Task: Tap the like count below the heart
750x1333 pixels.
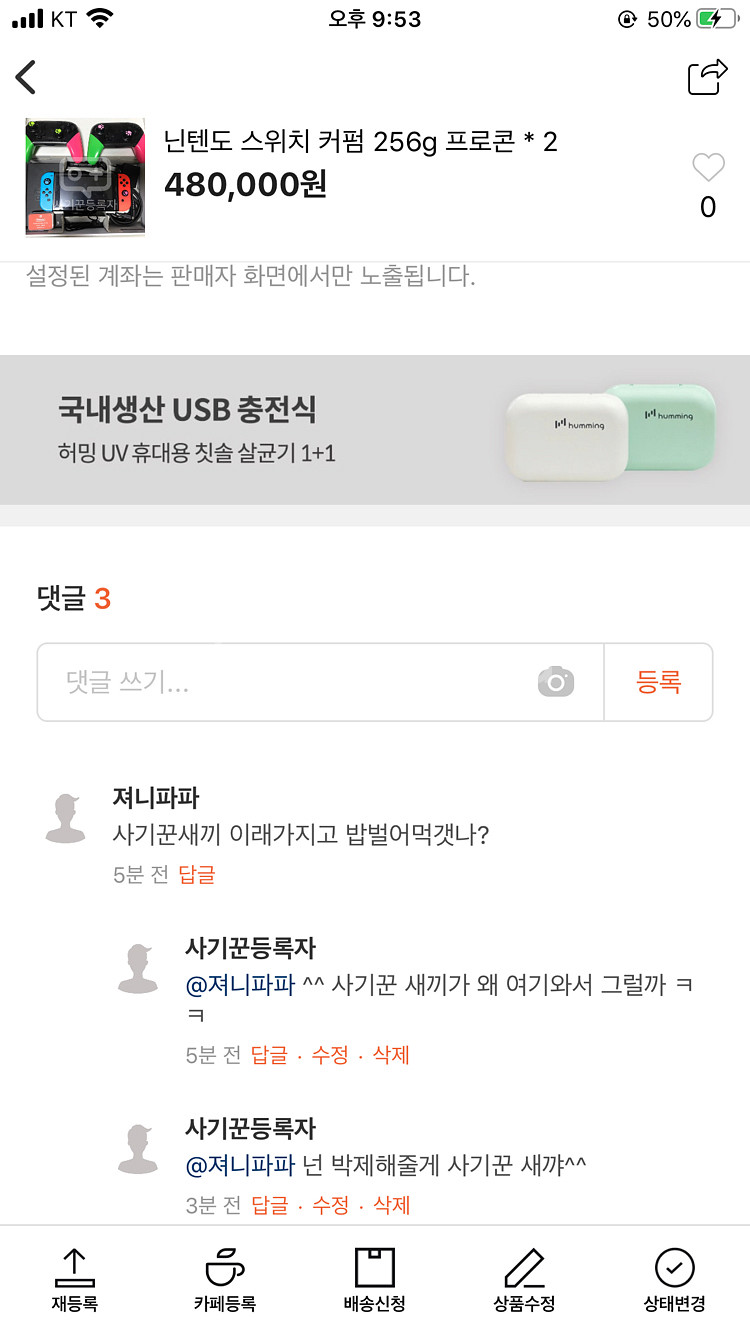Action: (x=708, y=208)
